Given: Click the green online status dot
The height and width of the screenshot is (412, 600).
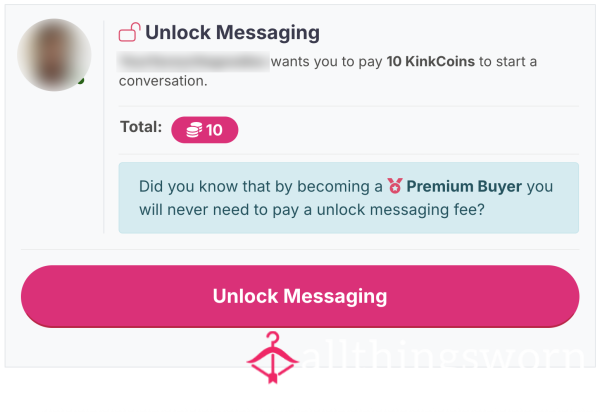Looking at the screenshot, I should (81, 81).
